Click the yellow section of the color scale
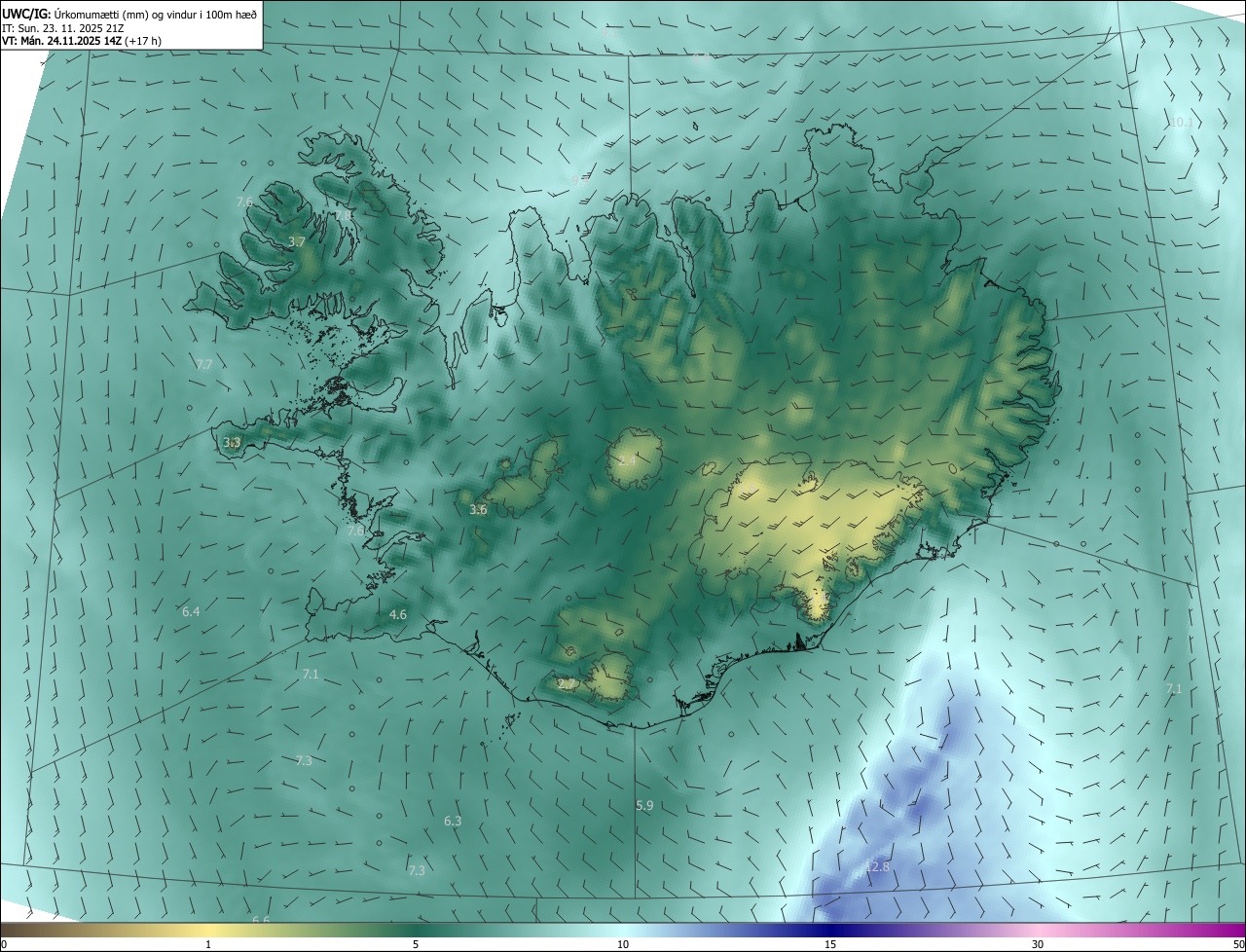 (x=208, y=931)
